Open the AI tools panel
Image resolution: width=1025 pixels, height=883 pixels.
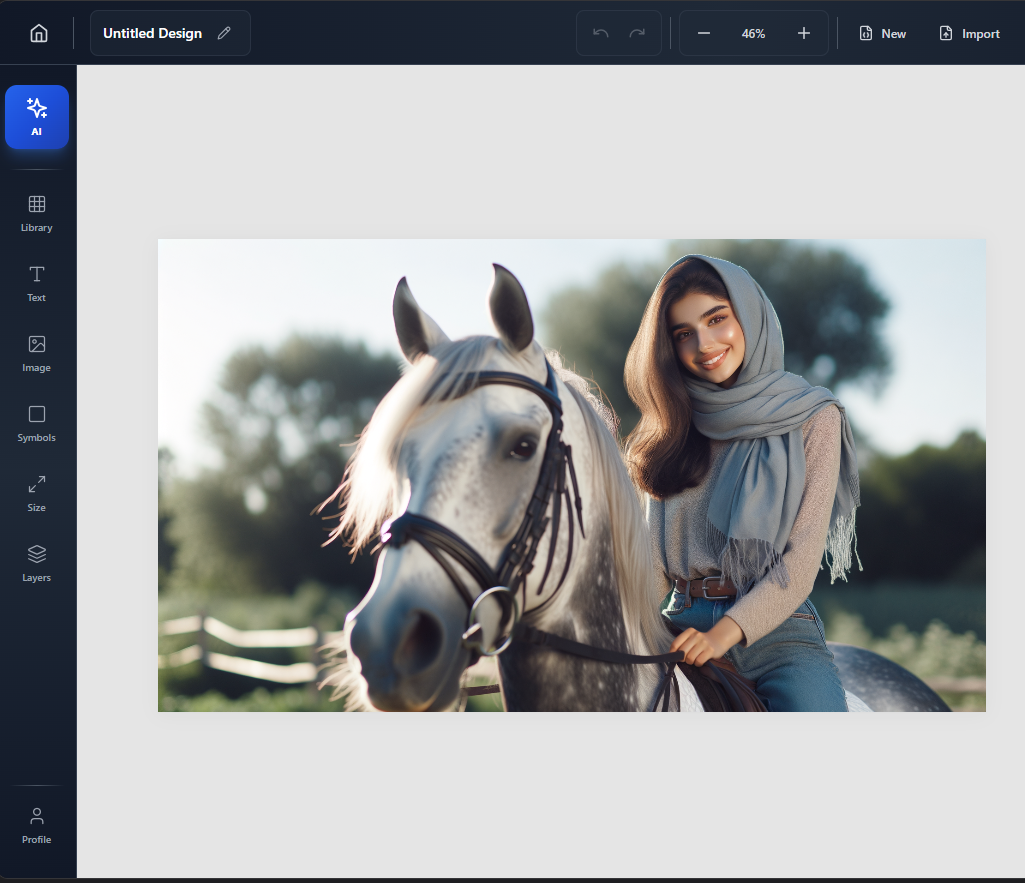click(37, 117)
